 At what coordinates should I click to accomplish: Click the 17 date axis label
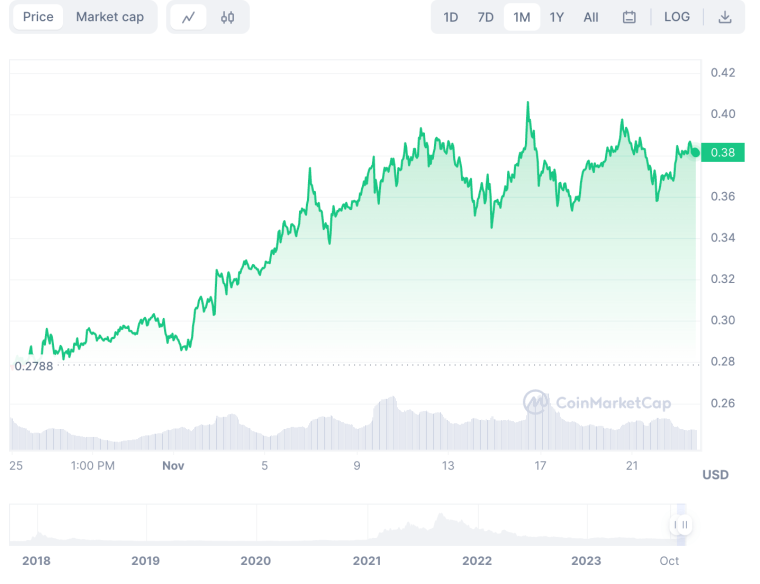pos(540,466)
